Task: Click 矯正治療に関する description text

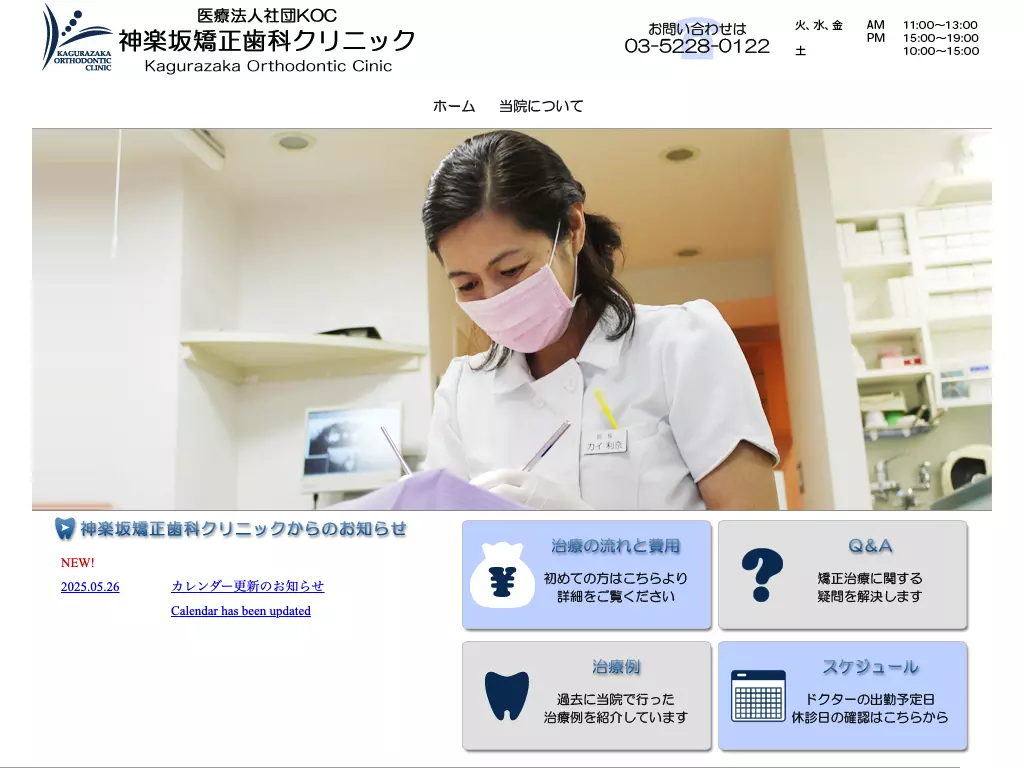Action: [x=870, y=578]
